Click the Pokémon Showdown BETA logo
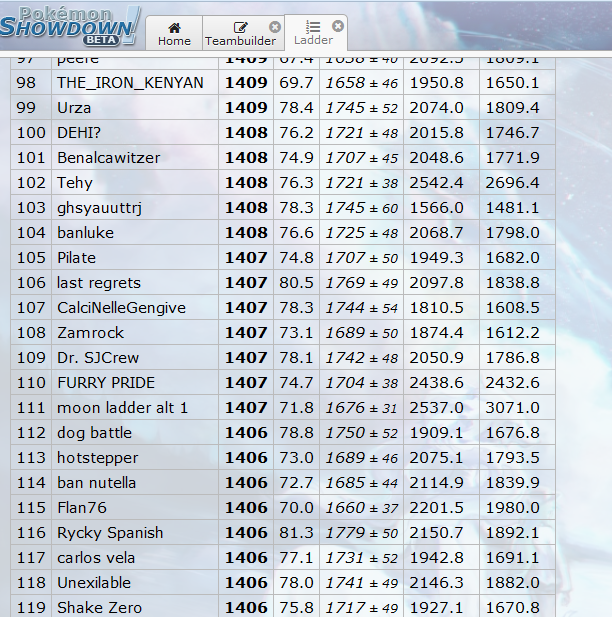 pyautogui.click(x=70, y=24)
